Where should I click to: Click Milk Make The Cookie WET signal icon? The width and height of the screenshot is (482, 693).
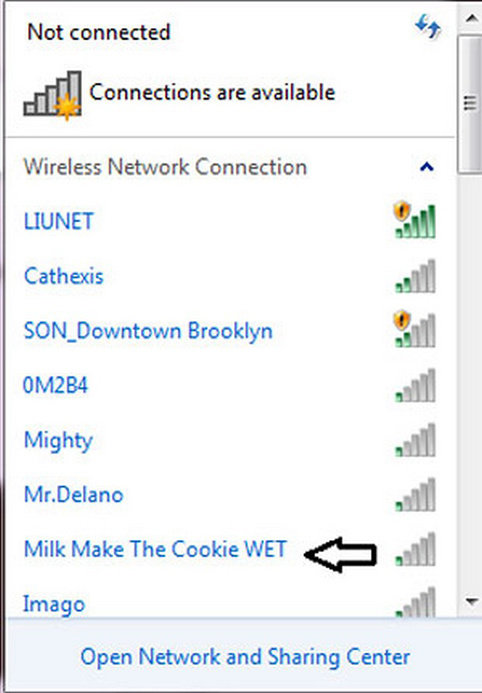(415, 549)
